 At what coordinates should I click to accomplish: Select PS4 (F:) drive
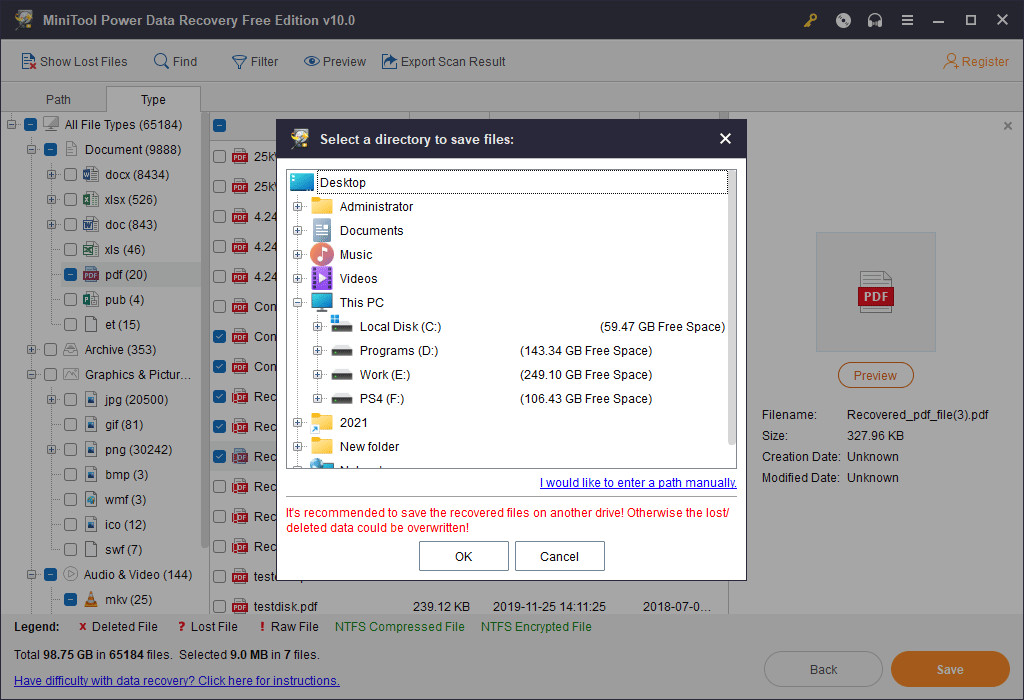(x=381, y=399)
